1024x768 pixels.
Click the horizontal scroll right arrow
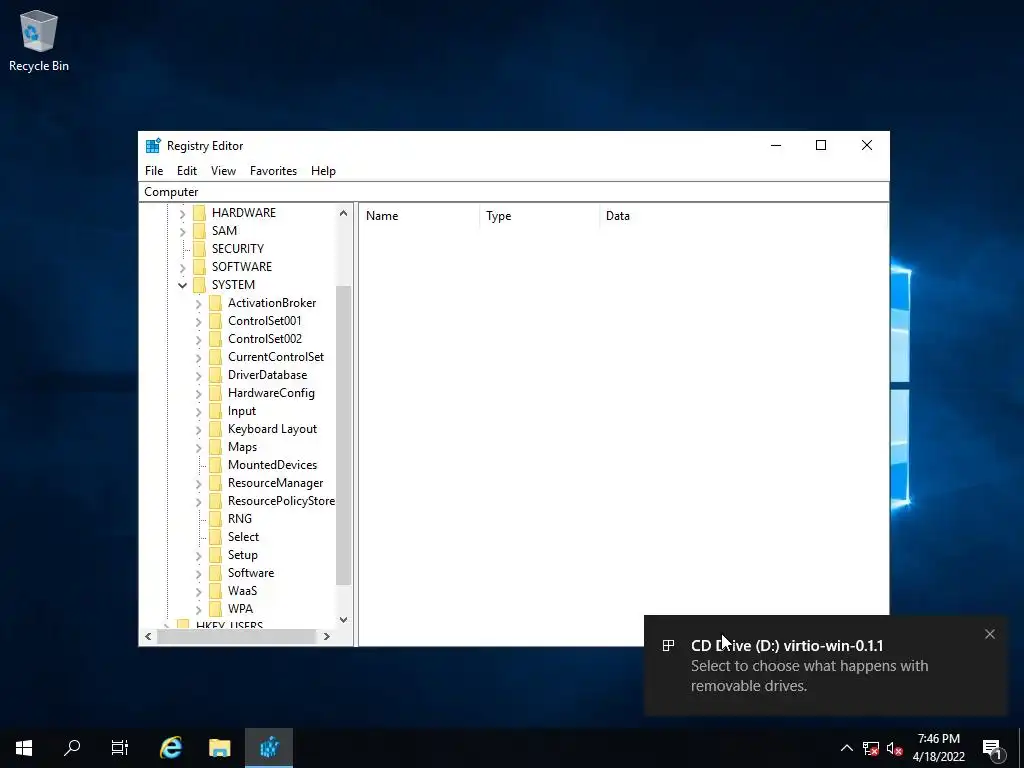coord(327,636)
